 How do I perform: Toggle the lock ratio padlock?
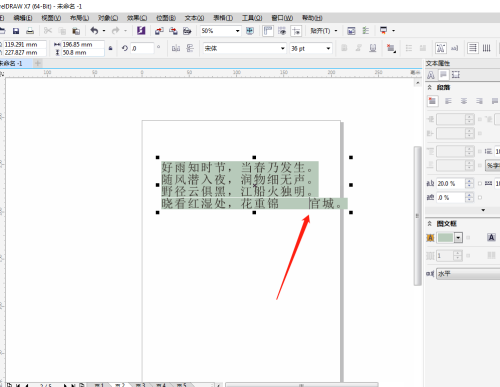pos(111,48)
